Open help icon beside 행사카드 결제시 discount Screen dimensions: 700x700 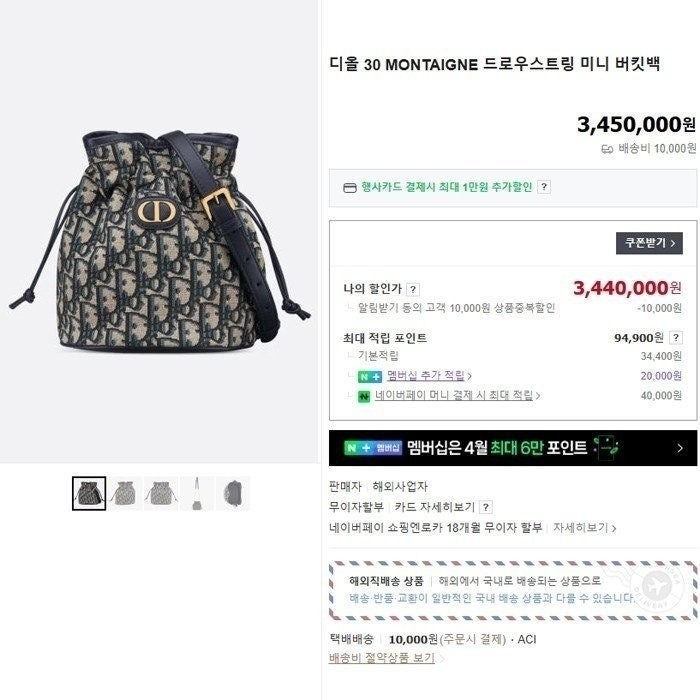point(544,187)
